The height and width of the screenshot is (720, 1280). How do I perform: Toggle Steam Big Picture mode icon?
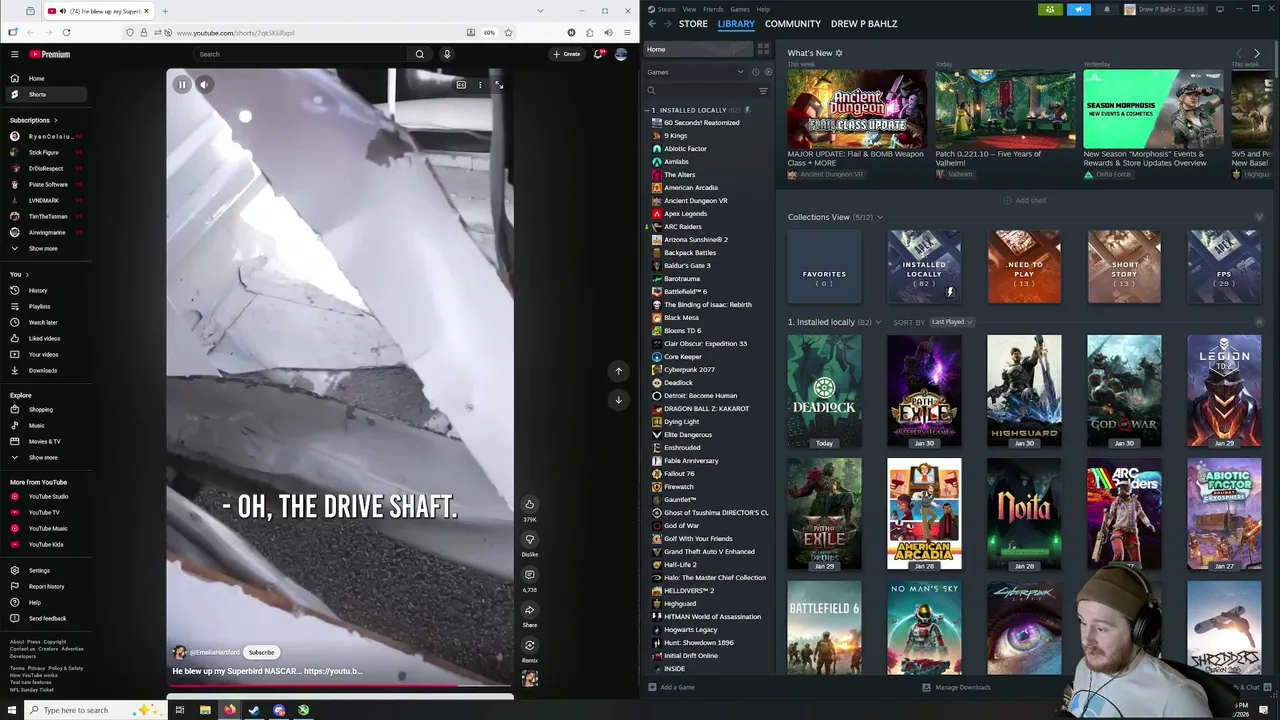[x=1220, y=10]
